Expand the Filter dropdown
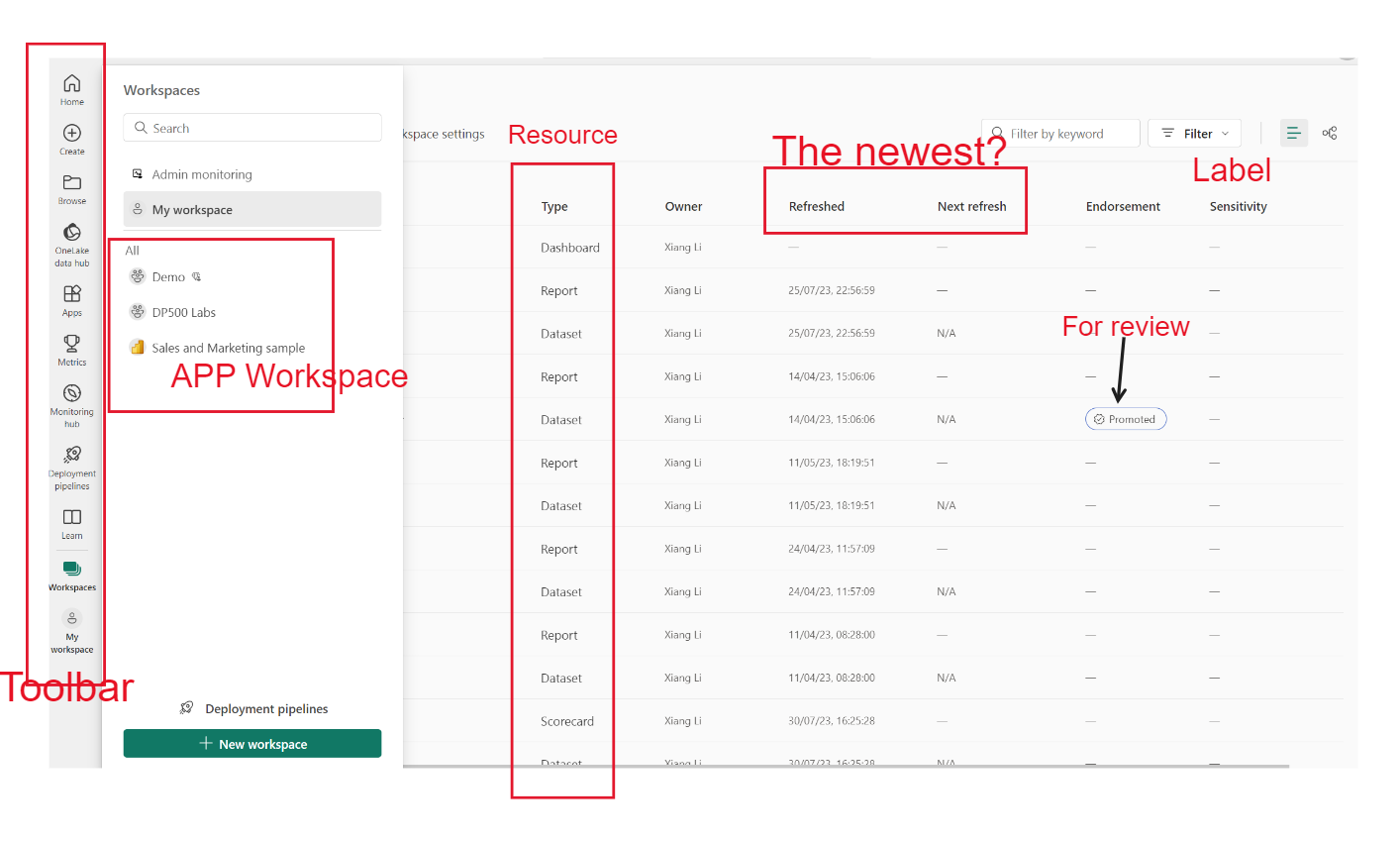 (x=1194, y=134)
